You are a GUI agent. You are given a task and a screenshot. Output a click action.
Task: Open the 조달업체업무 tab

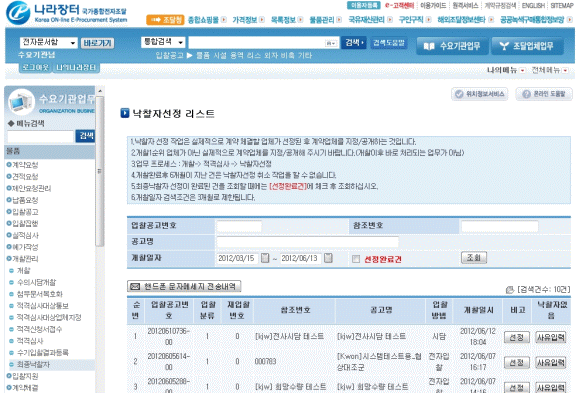[527, 46]
